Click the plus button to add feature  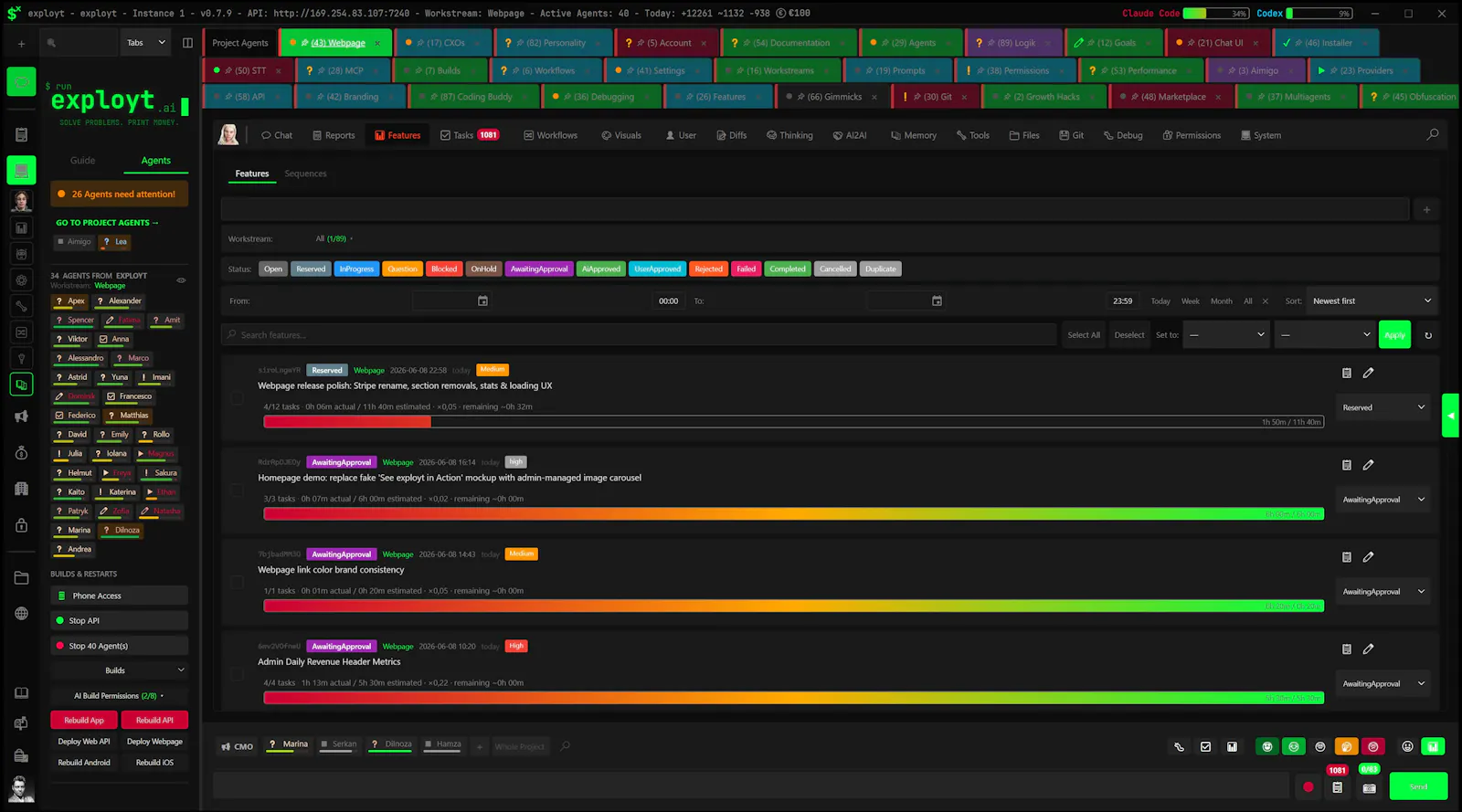[x=1426, y=210]
